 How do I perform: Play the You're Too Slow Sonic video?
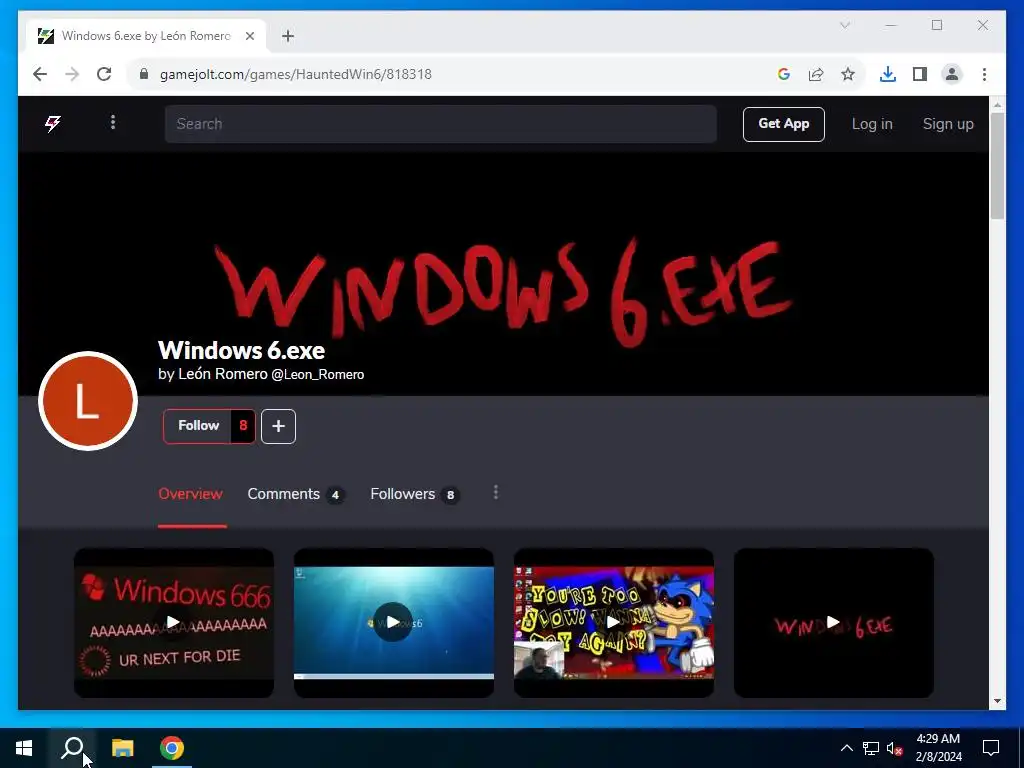click(x=614, y=623)
